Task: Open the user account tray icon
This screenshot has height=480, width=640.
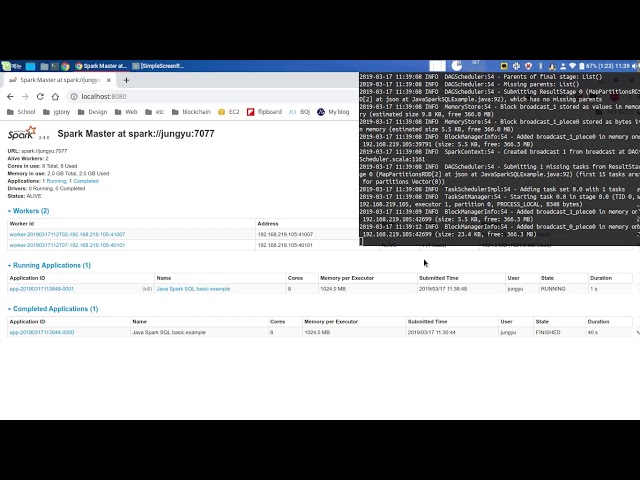Action: 563,66
